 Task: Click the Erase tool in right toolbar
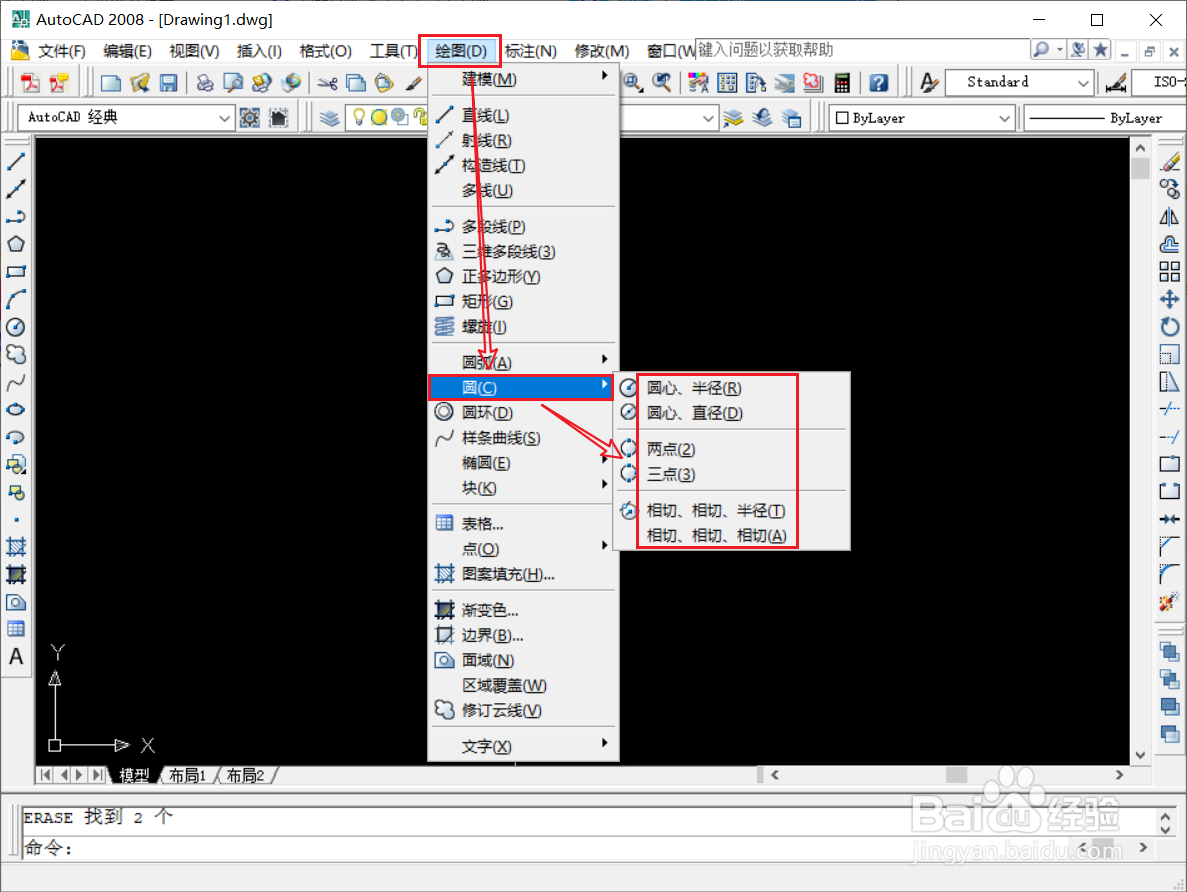click(x=1170, y=162)
